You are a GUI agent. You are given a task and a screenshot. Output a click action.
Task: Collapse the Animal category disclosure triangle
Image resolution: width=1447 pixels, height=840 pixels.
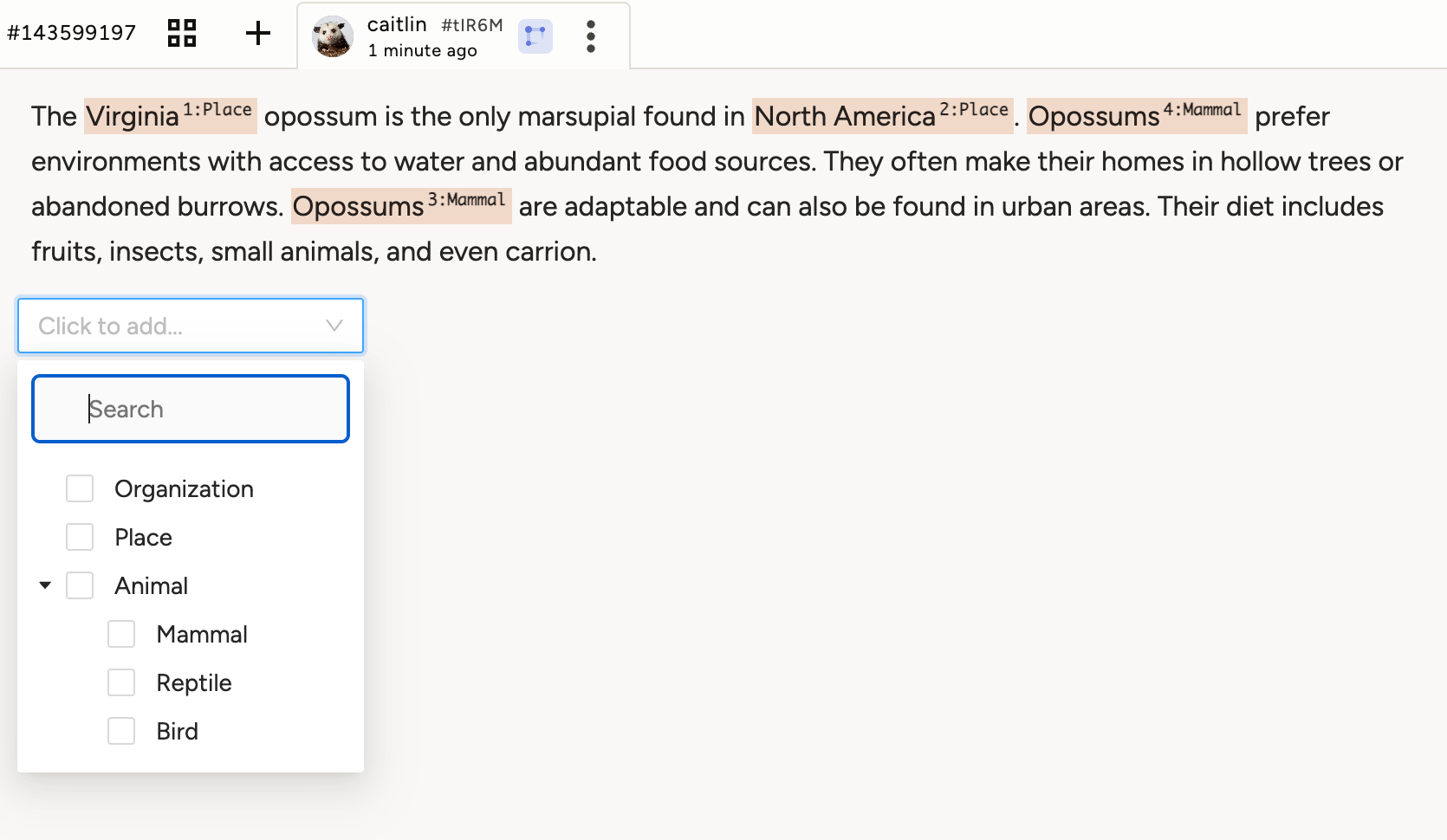pyautogui.click(x=44, y=585)
